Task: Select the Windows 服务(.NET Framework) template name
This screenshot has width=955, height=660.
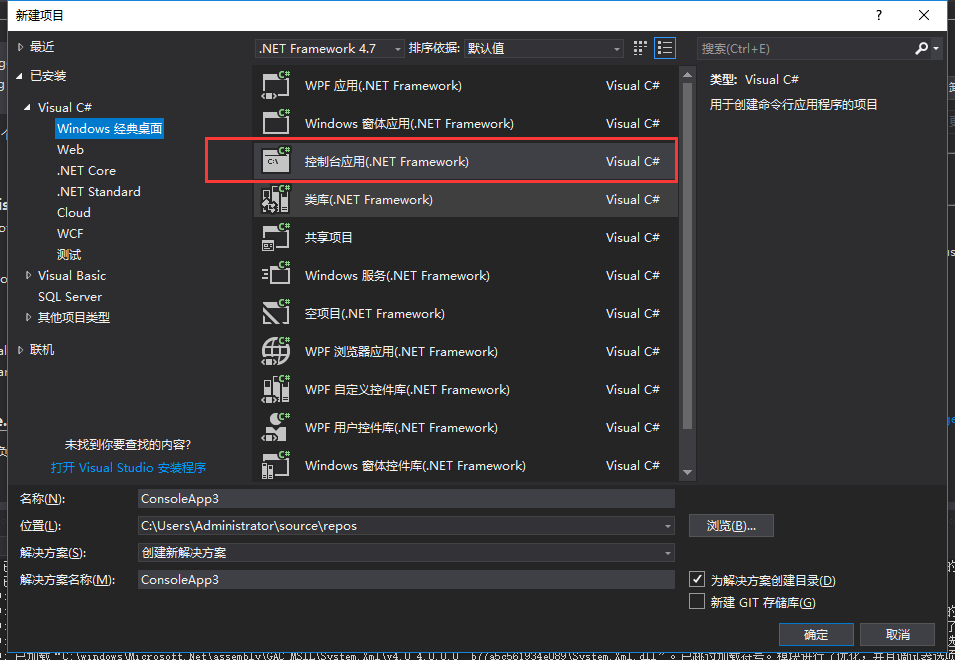Action: tap(397, 275)
